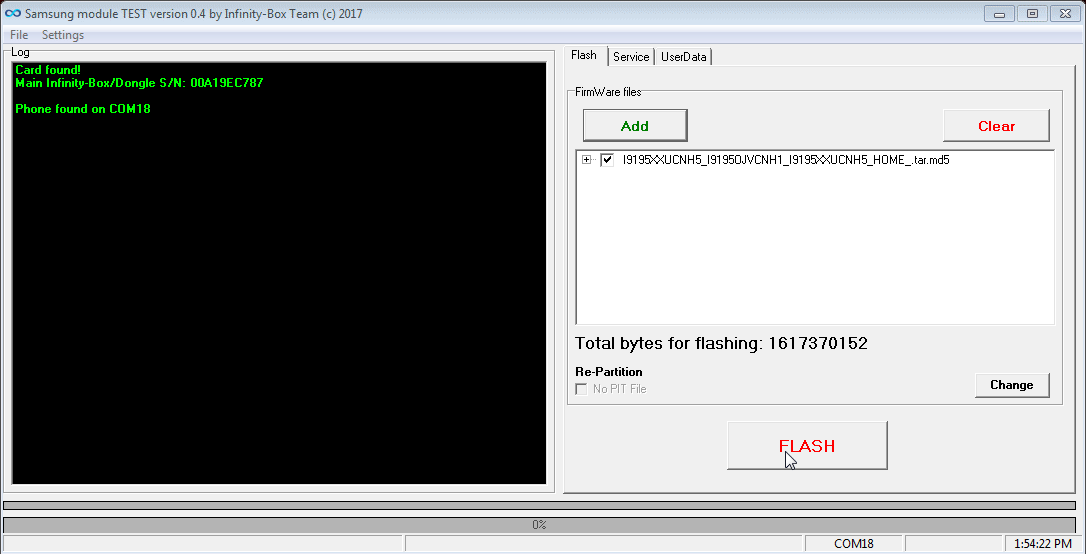
Task: Click the 1:54:22 PM clock in status bar
Action: coord(1044,544)
